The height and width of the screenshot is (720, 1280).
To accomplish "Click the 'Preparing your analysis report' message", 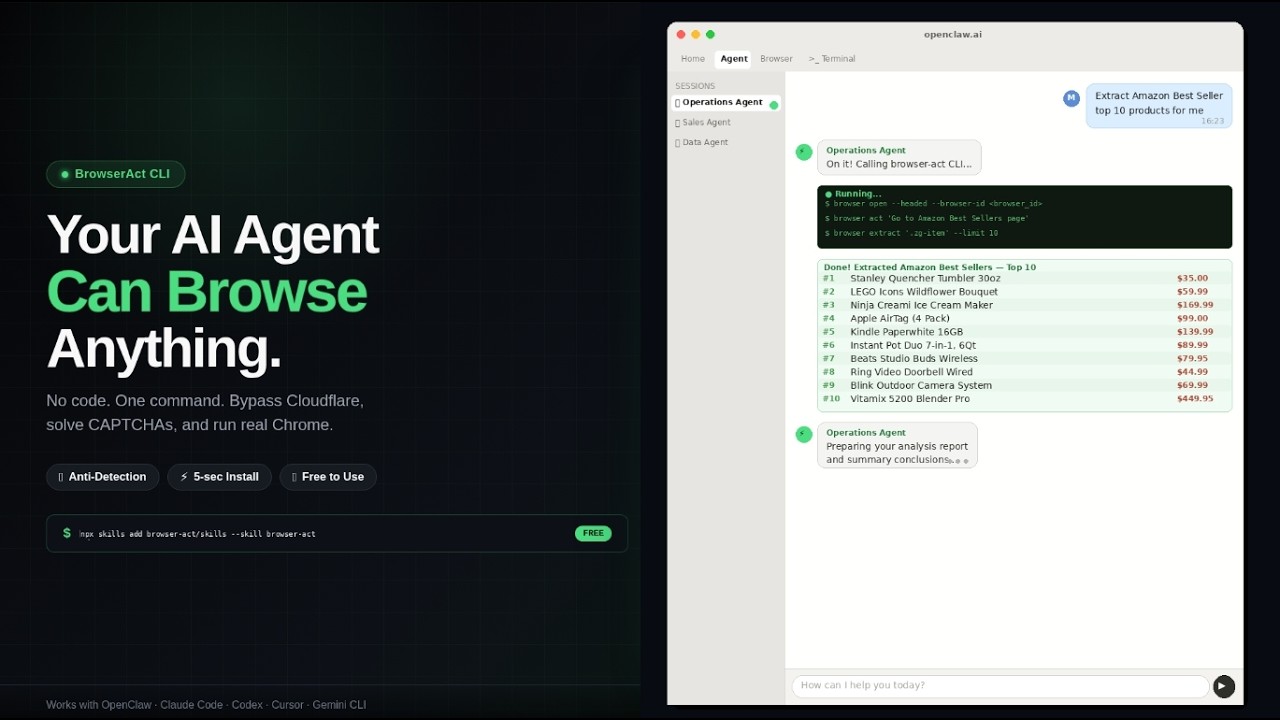I will click(897, 445).
